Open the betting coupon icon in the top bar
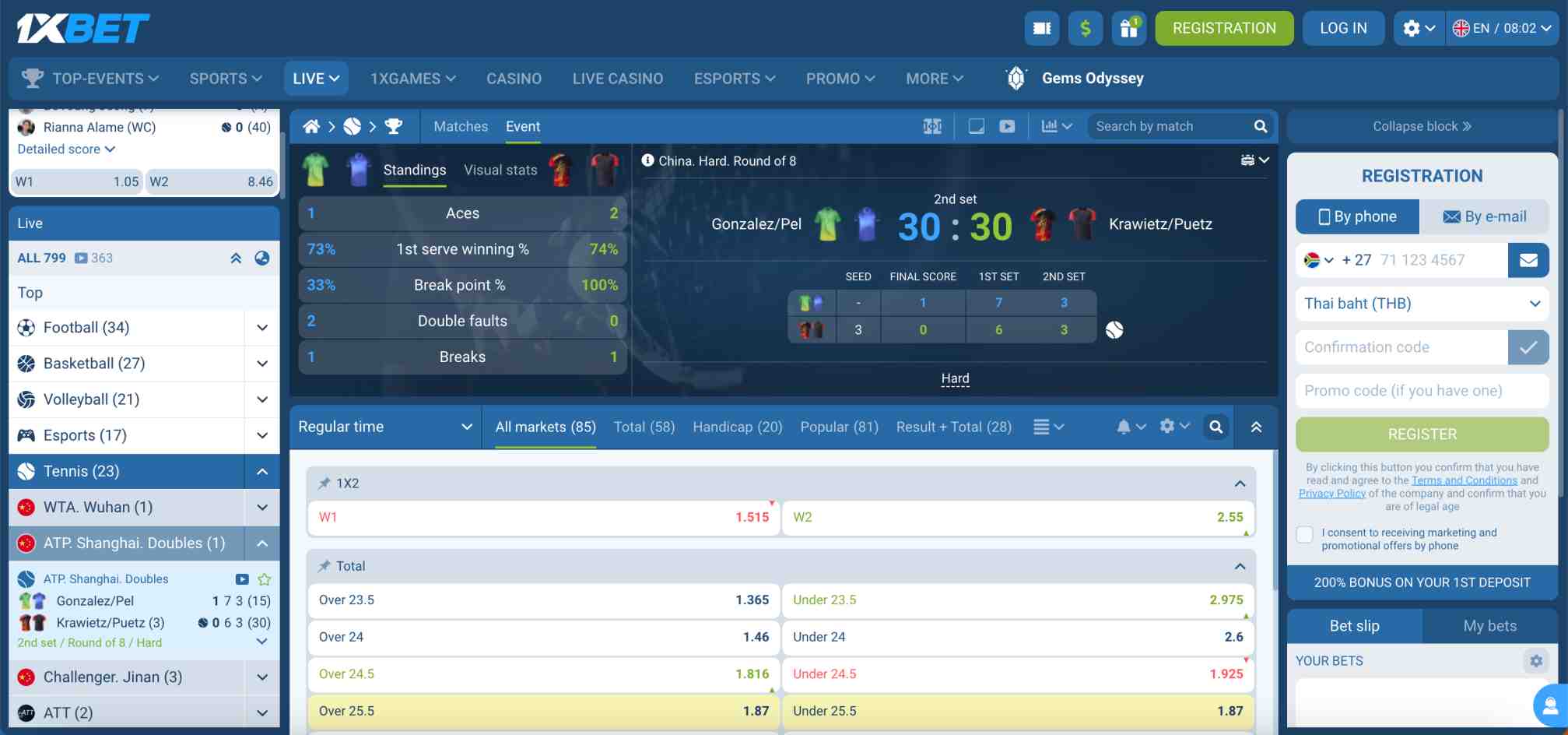This screenshot has width=1568, height=735. [x=1041, y=28]
